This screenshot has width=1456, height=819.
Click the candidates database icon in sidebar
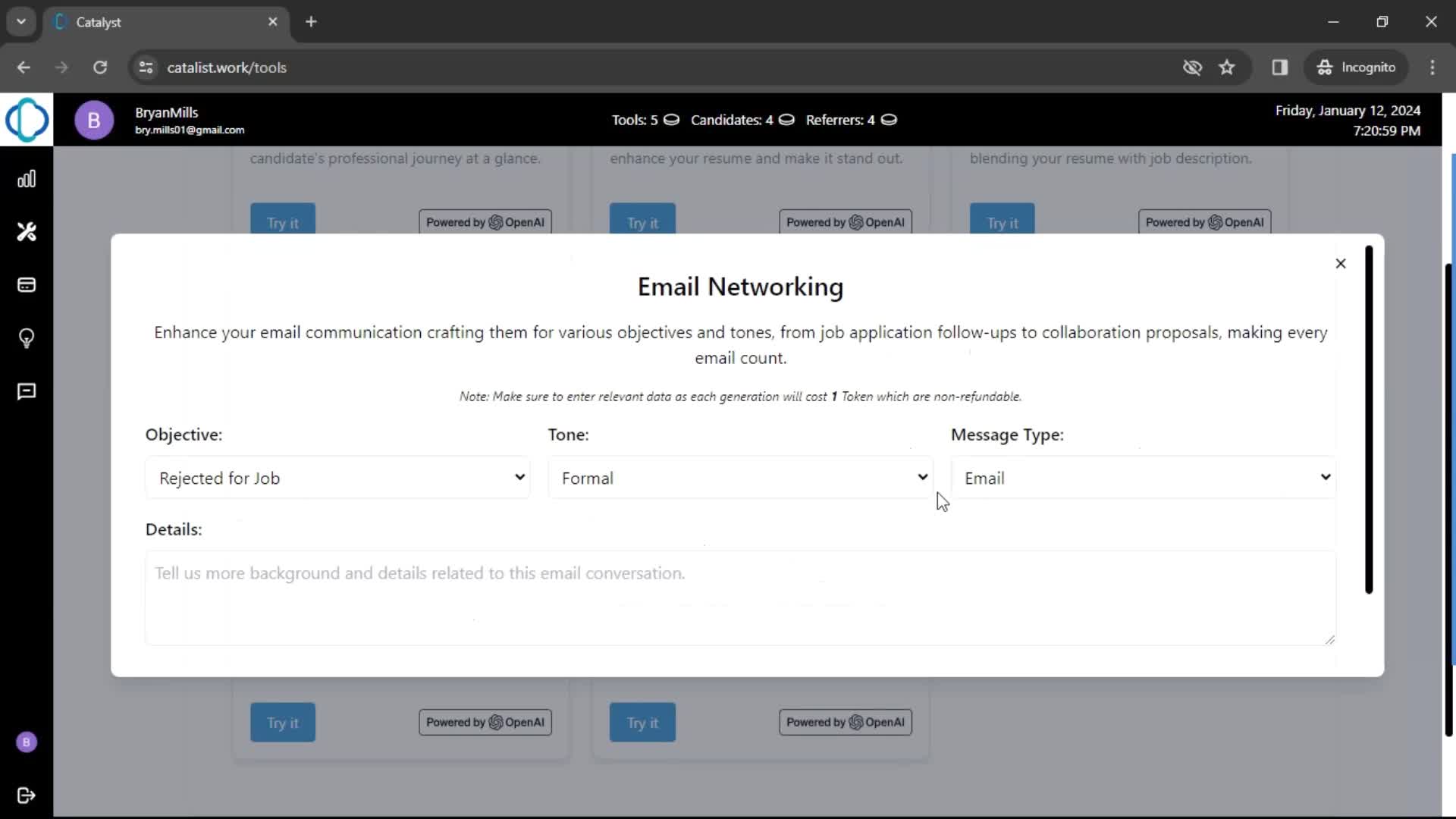27,286
